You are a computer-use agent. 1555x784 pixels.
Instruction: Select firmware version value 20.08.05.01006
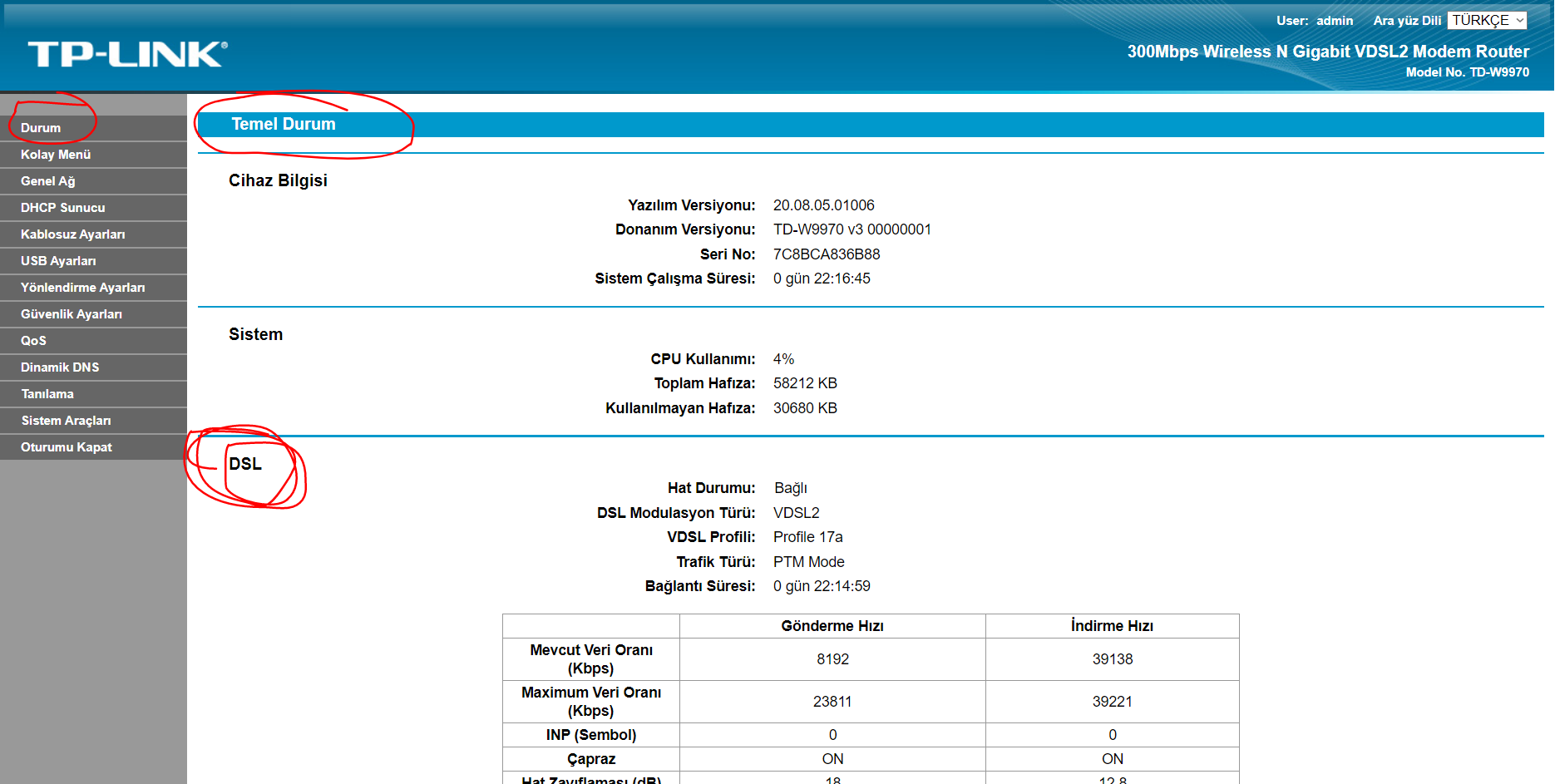[x=824, y=205]
